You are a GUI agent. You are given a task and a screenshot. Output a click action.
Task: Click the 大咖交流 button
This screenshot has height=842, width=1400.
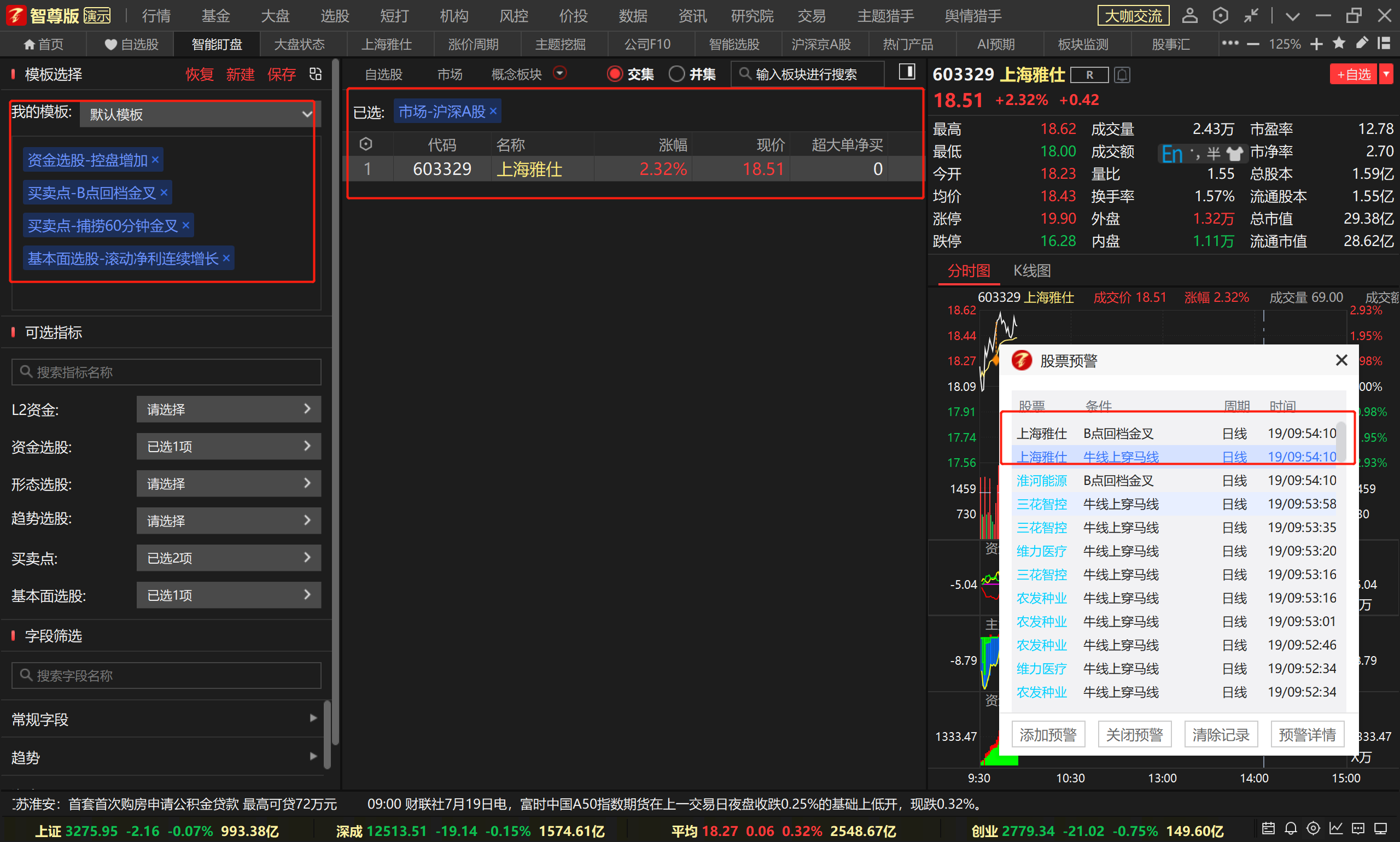coord(1133,15)
